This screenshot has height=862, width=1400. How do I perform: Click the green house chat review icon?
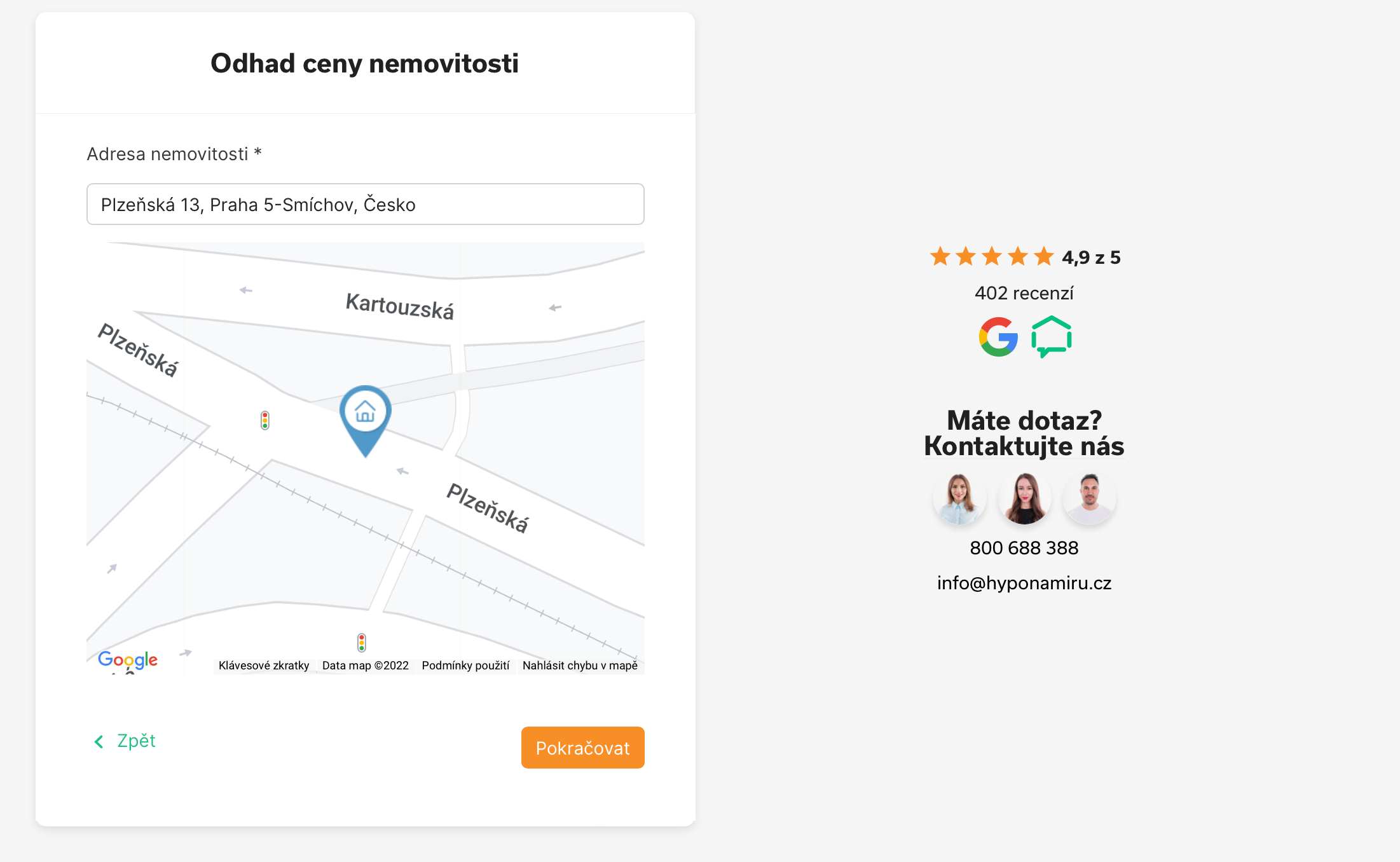coord(1052,337)
